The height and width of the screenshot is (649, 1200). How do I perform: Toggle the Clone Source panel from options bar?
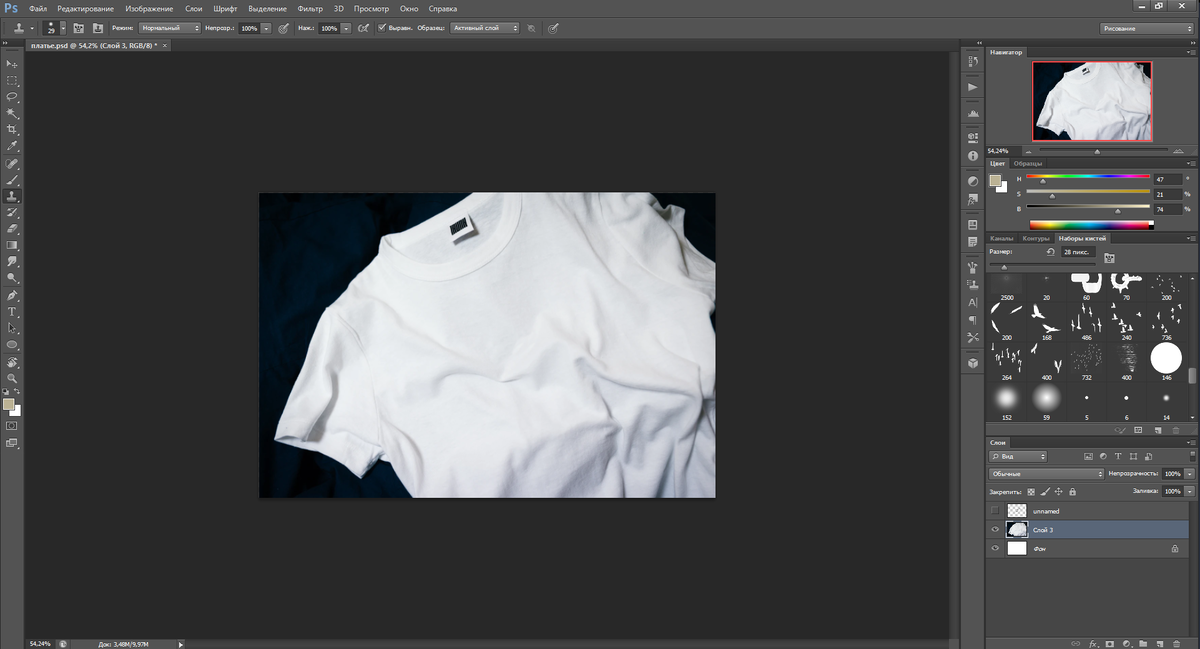click(98, 28)
